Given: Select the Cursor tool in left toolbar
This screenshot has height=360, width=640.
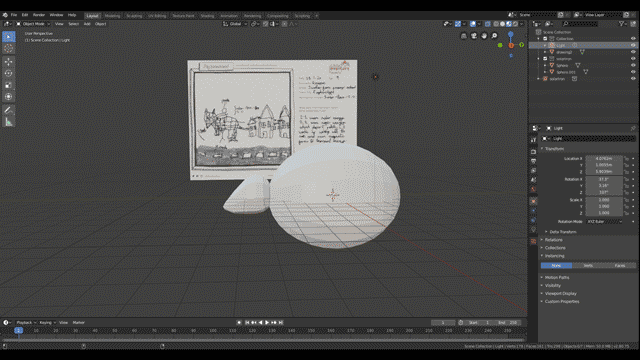Looking at the screenshot, I should tap(9, 48).
